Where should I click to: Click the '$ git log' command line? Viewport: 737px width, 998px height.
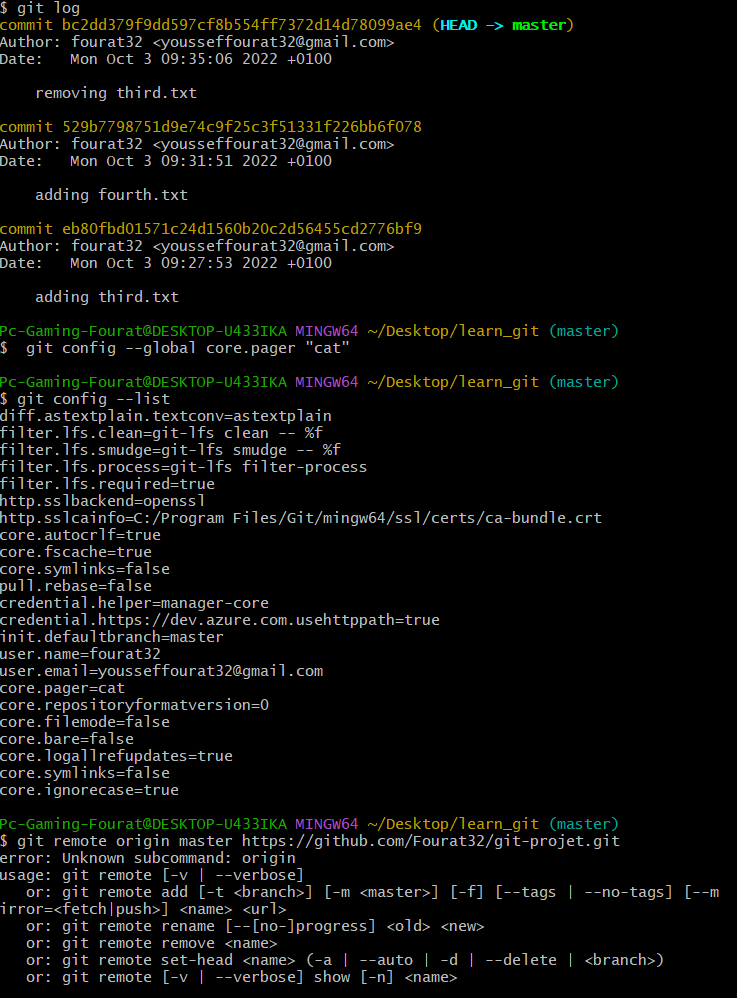pos(40,8)
